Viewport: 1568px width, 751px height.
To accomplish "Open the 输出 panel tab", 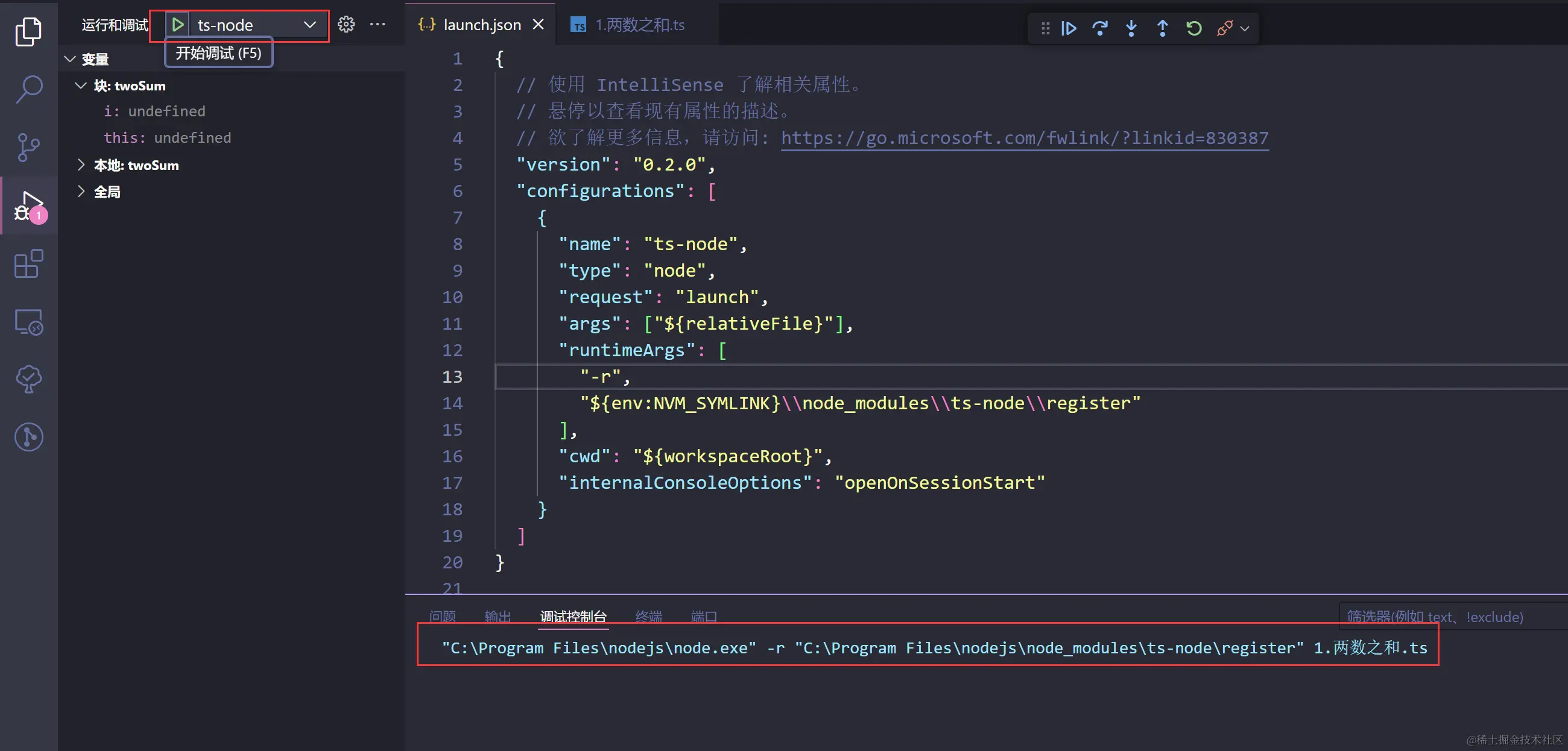I will pos(498,616).
